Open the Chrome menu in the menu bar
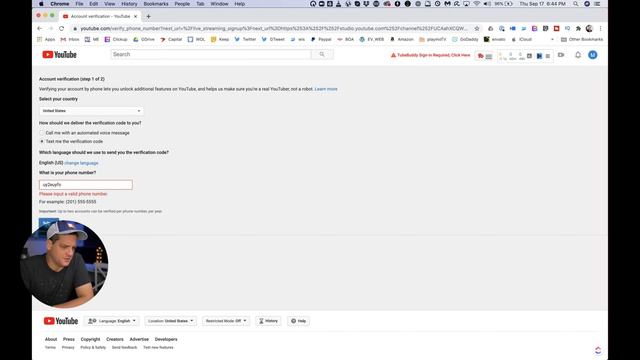 (x=60, y=4)
